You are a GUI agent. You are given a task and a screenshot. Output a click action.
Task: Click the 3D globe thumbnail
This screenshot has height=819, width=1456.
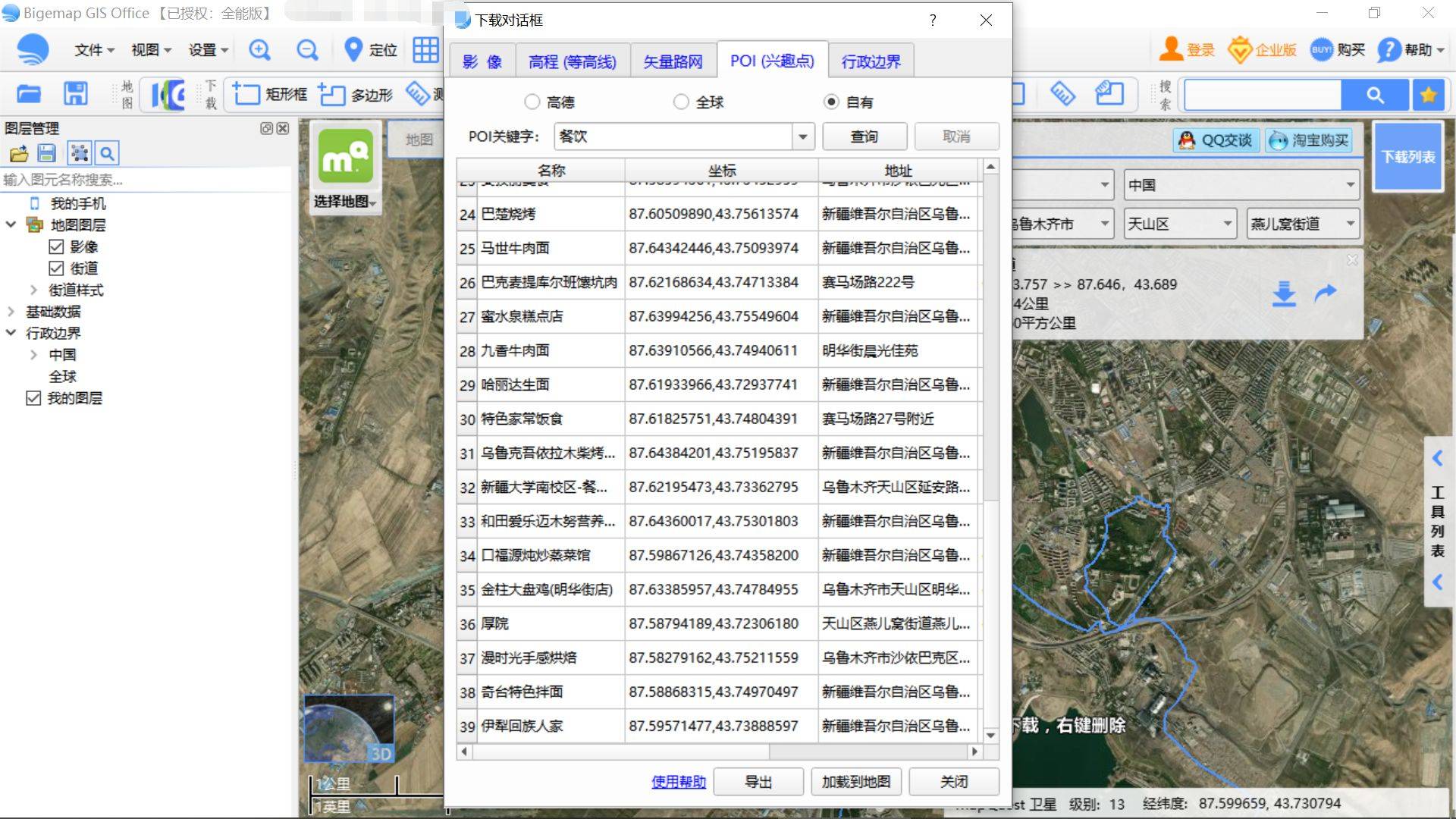click(349, 728)
